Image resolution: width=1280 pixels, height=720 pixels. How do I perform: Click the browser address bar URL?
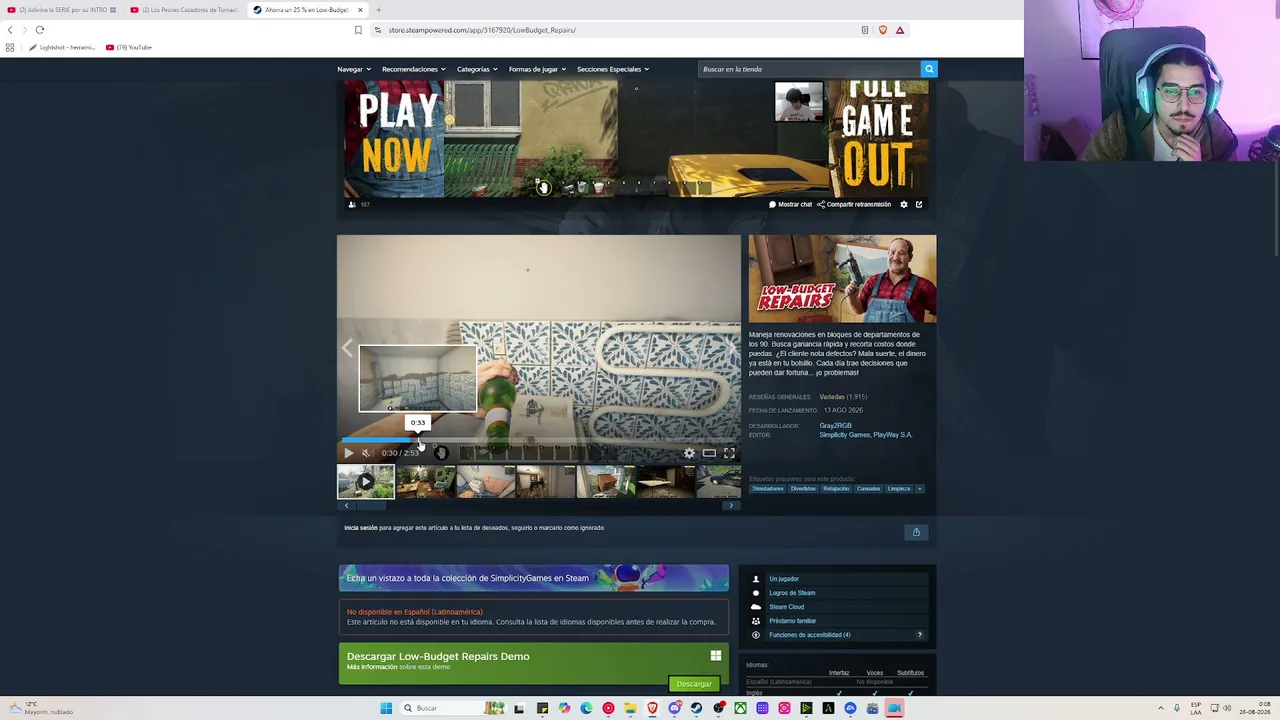[x=482, y=30]
